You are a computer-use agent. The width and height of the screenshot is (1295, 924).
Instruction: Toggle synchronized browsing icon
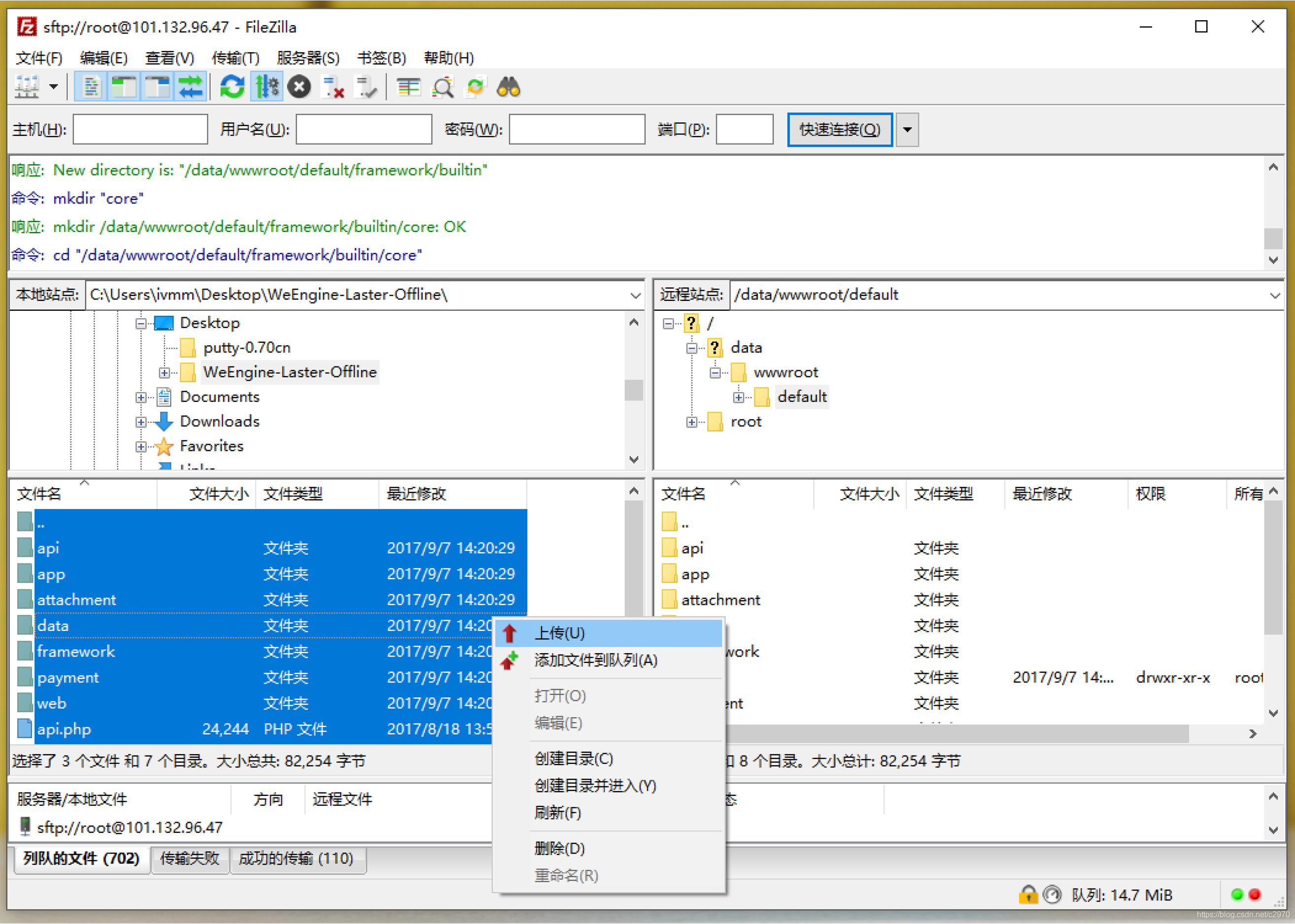(x=476, y=87)
